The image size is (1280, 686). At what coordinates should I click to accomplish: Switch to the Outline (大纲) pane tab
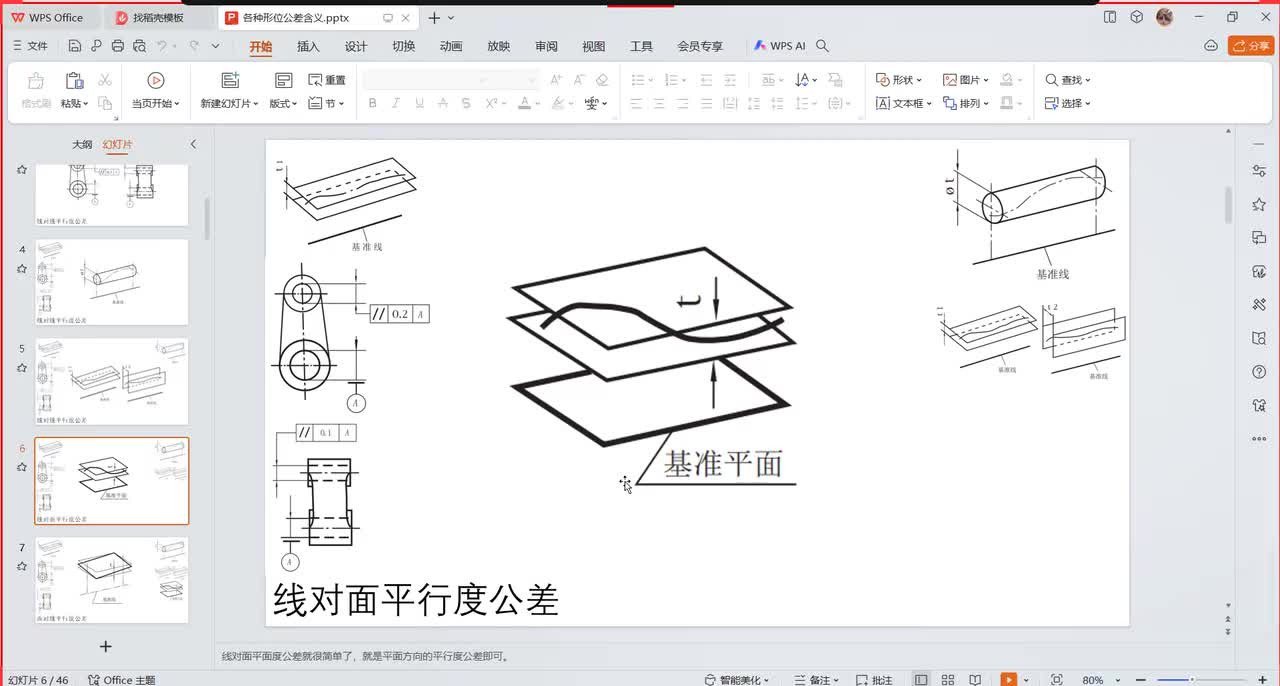(82, 144)
